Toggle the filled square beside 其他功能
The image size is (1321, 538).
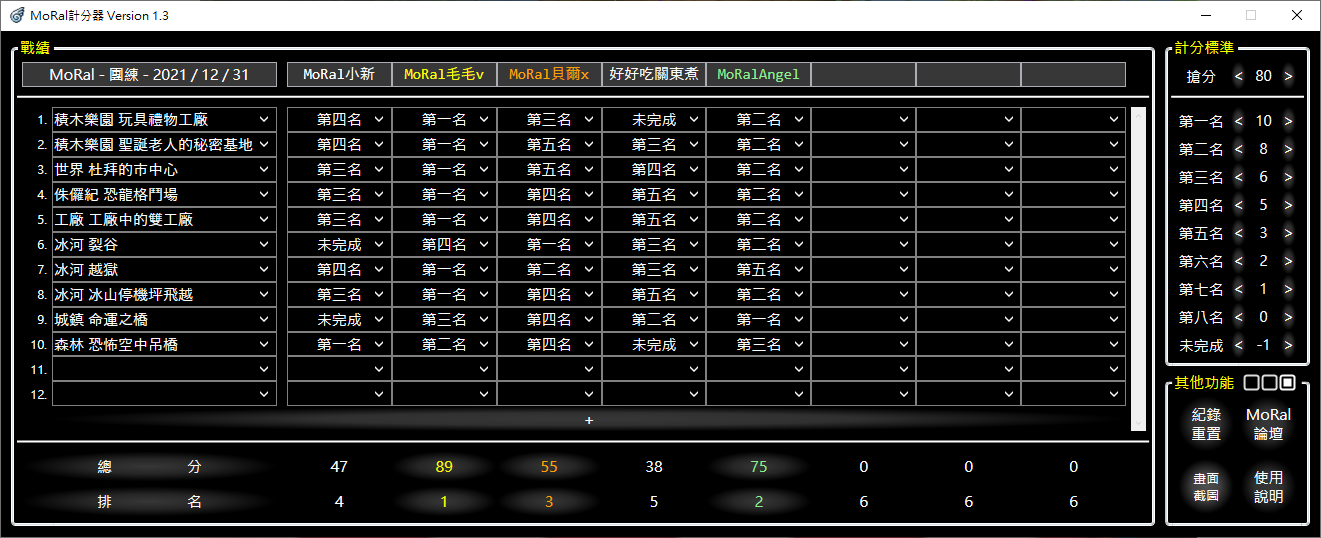pos(1288,383)
